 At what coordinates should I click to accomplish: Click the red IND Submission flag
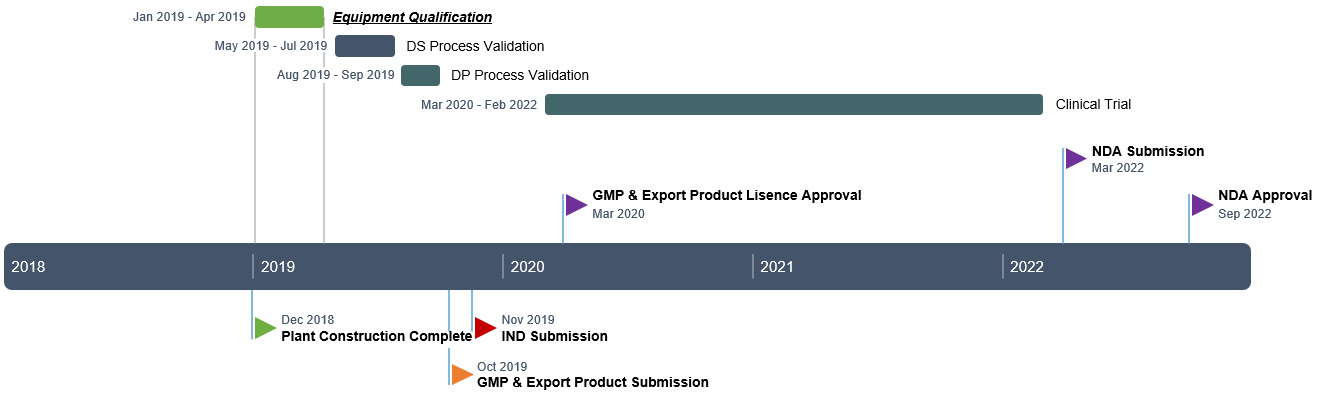pos(485,328)
